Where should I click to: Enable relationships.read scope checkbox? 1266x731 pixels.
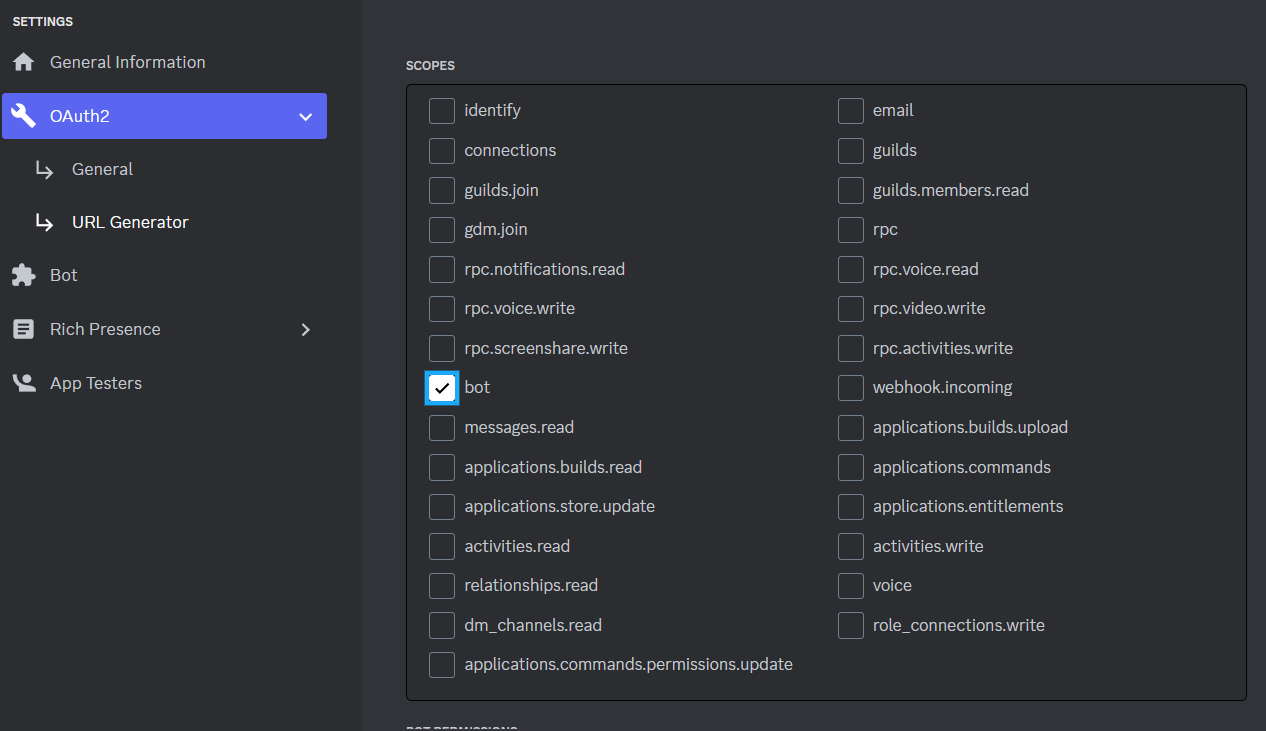442,586
